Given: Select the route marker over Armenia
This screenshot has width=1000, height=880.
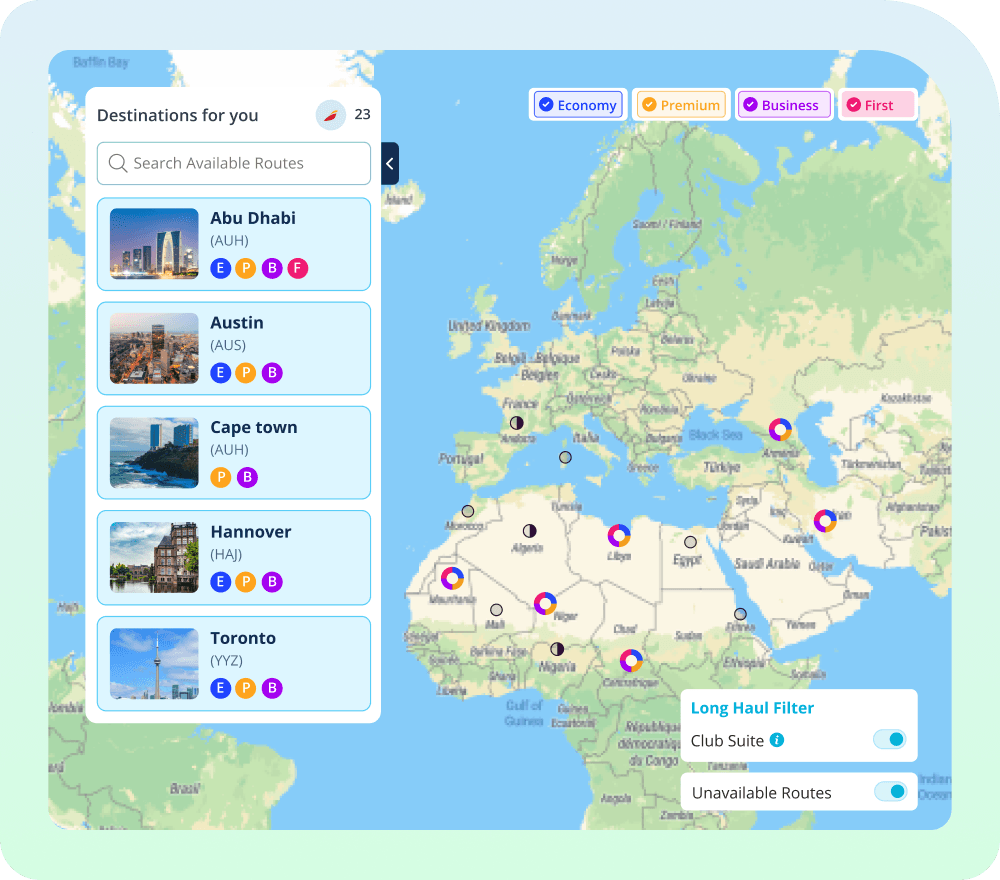Looking at the screenshot, I should [780, 430].
